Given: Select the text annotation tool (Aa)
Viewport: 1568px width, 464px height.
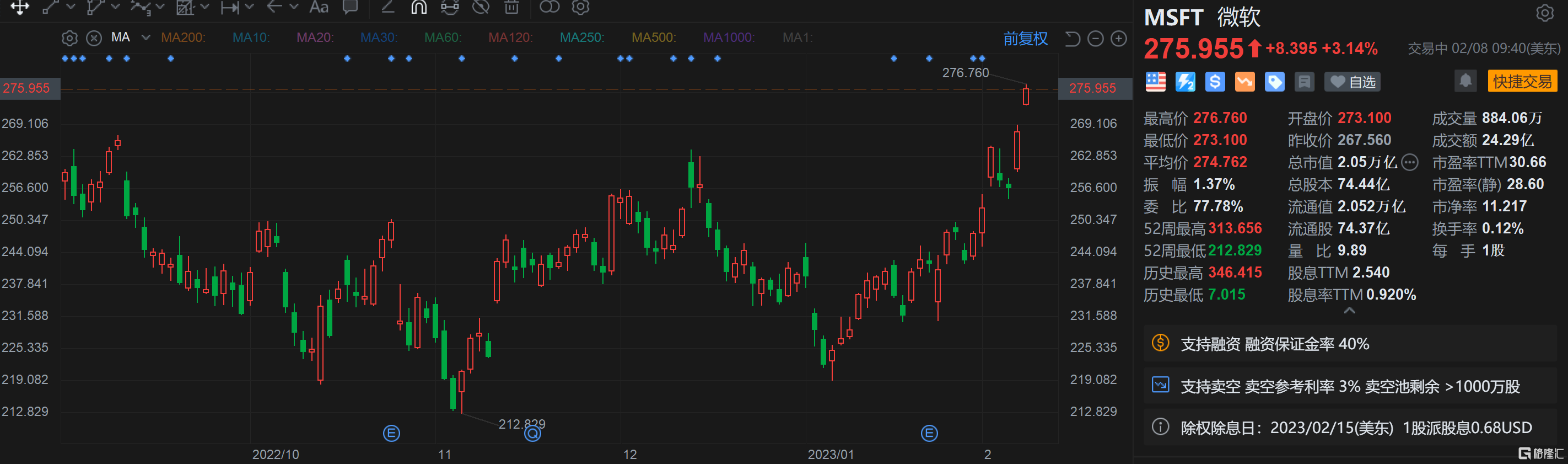Looking at the screenshot, I should [x=319, y=7].
